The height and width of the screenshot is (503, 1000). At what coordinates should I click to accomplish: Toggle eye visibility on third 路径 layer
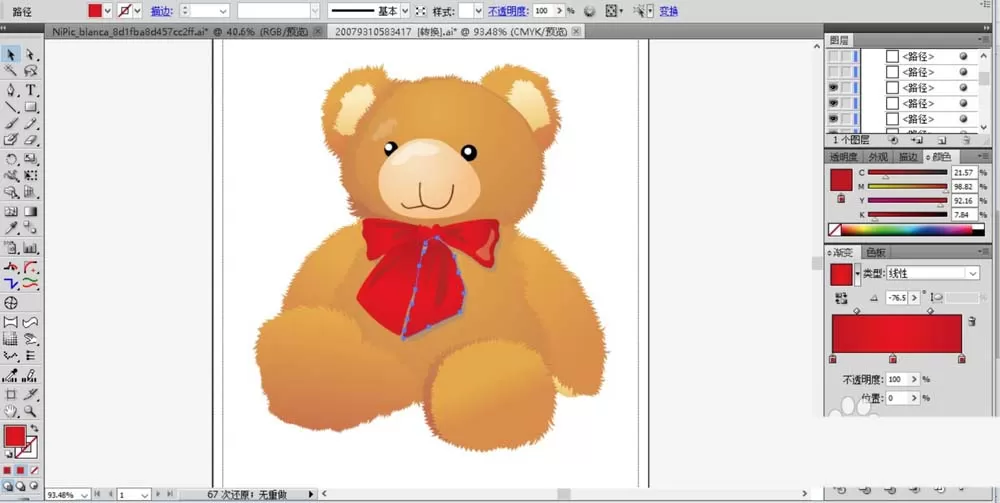pos(834,88)
